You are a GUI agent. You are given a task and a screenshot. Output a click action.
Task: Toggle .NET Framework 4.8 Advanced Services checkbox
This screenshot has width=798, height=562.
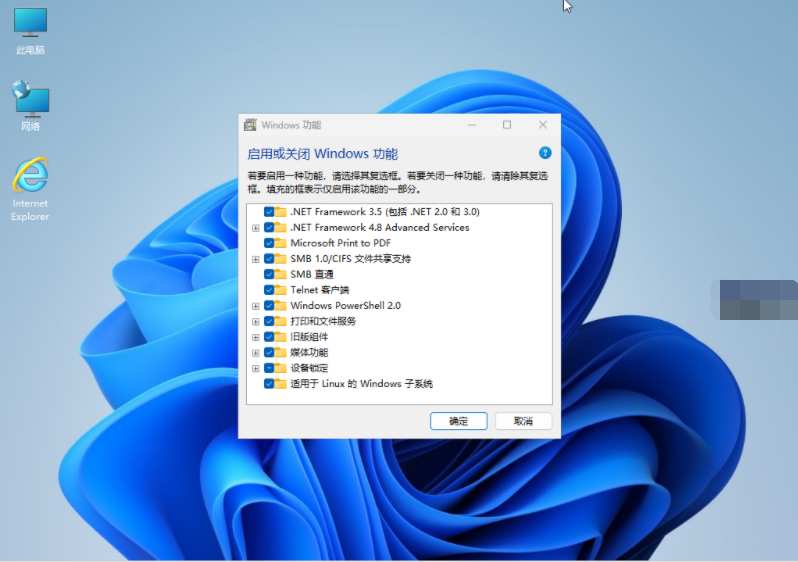pyautogui.click(x=269, y=228)
